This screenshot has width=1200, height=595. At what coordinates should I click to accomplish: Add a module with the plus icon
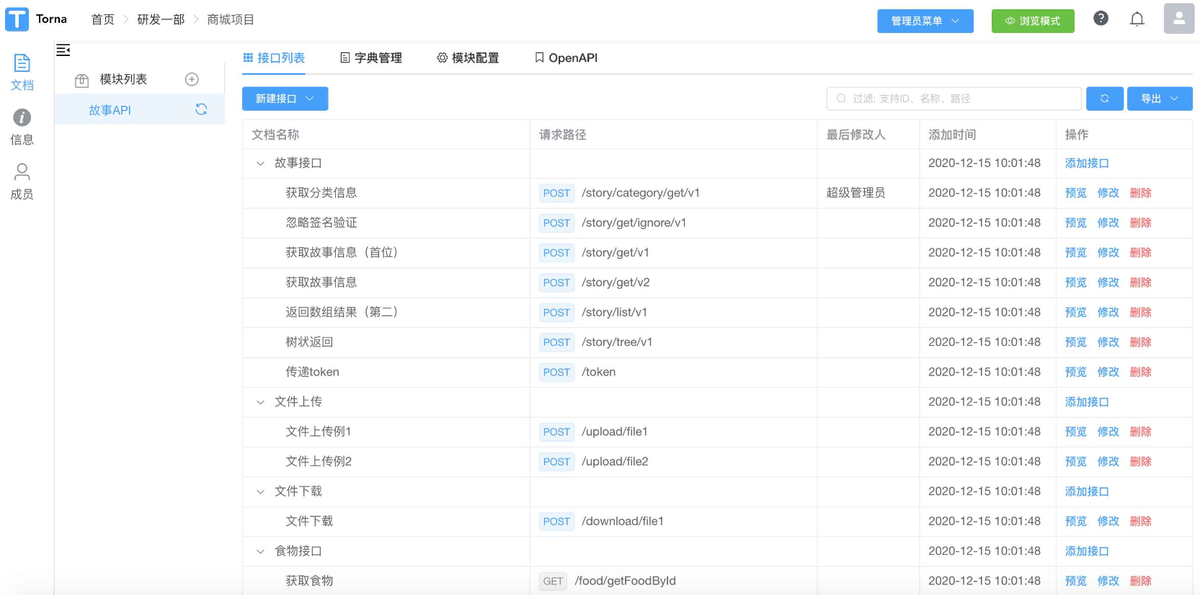click(x=192, y=79)
